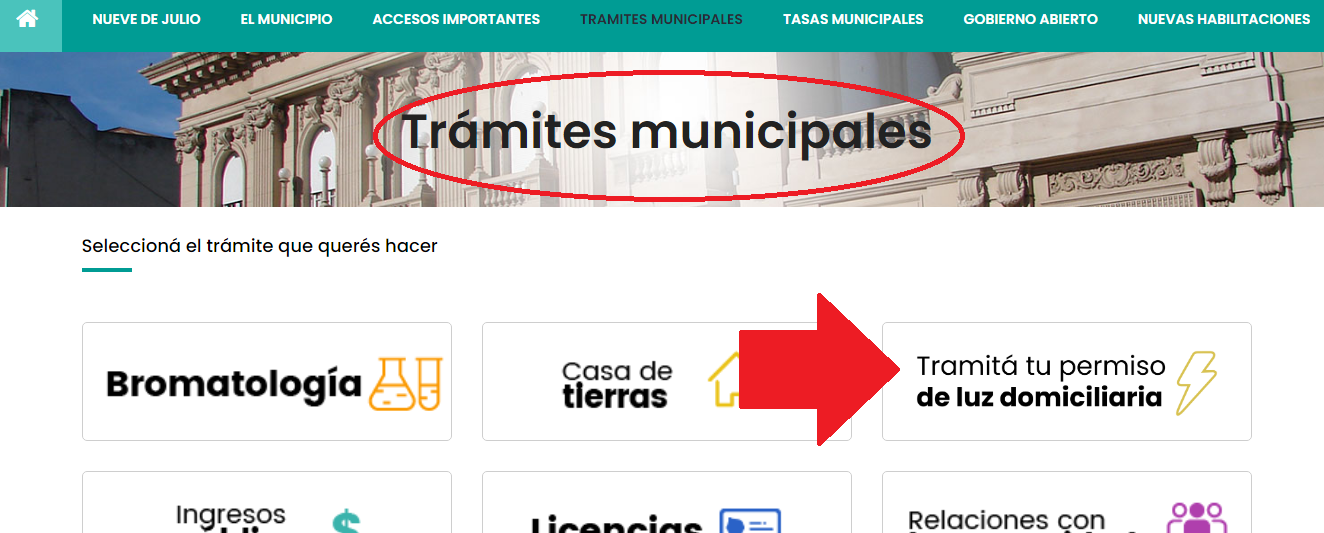Select Accesos Importantes in the navbar

pos(456,19)
